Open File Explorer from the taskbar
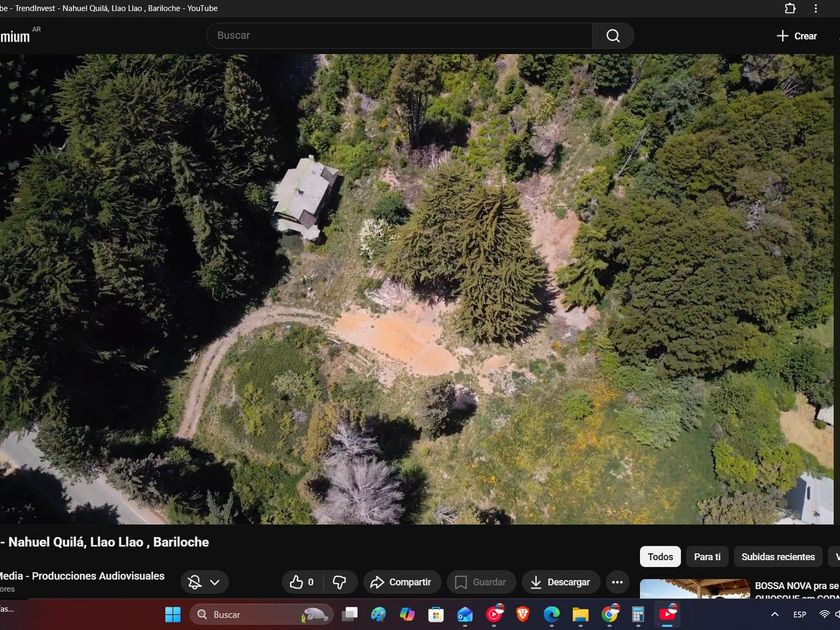 [x=580, y=614]
